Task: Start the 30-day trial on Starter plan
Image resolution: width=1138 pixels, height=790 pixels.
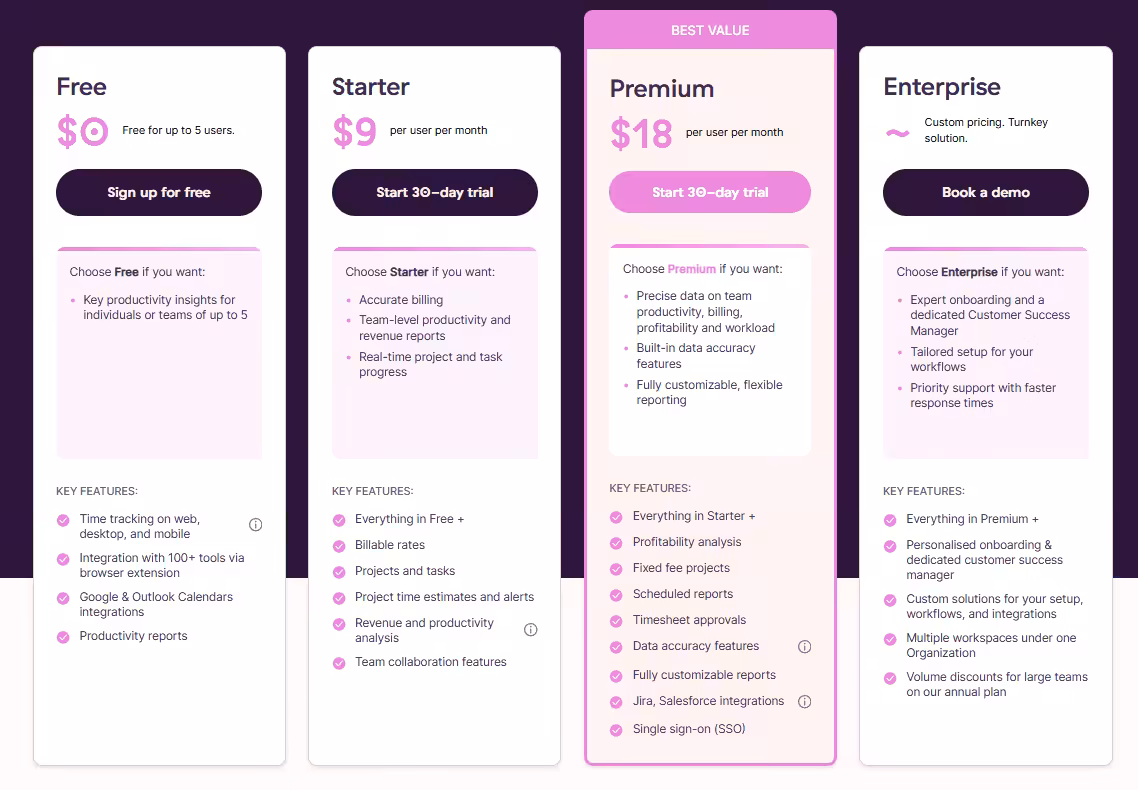Action: pyautogui.click(x=434, y=192)
